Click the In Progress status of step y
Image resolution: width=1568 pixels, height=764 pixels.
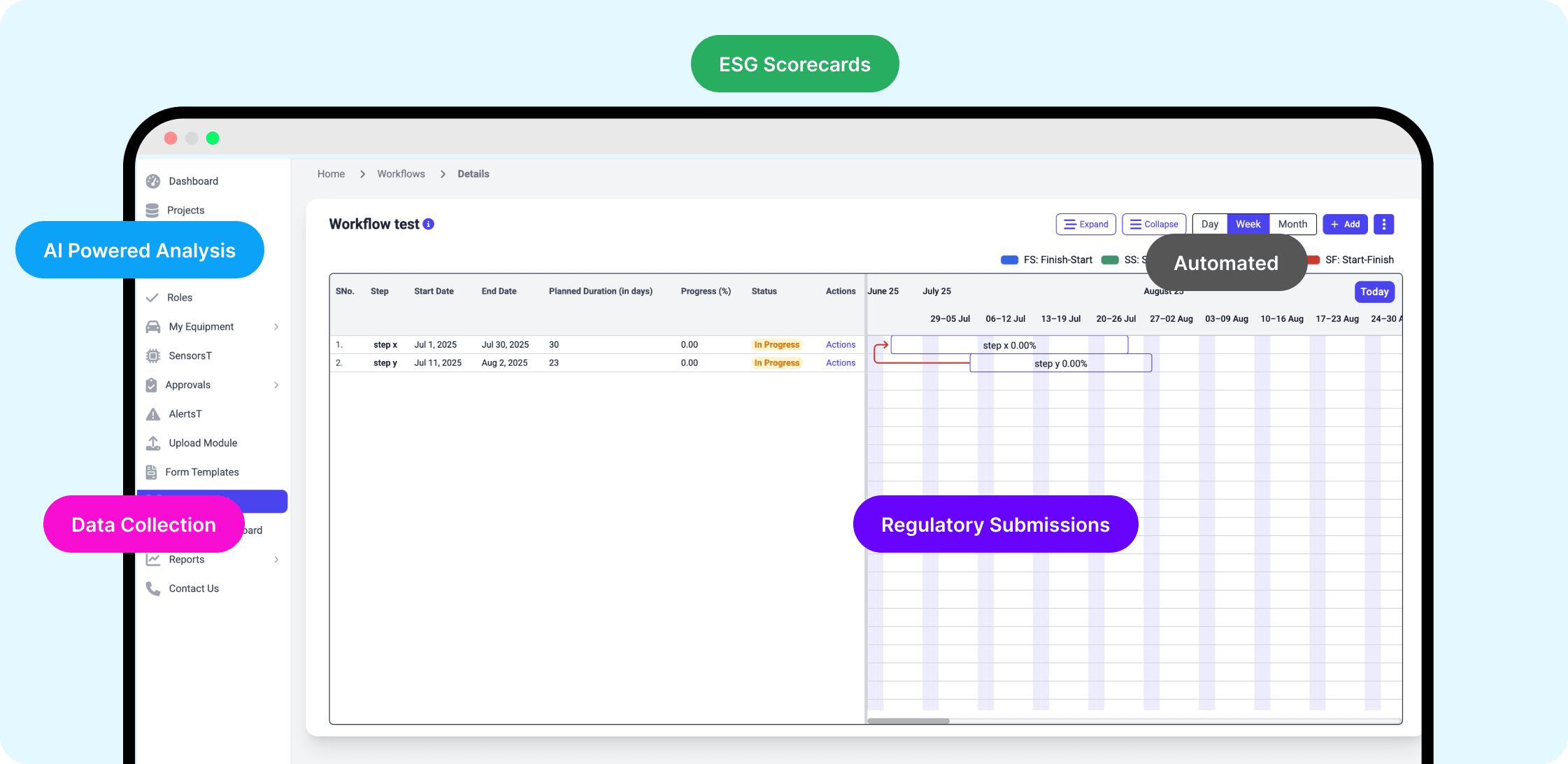[x=776, y=363]
